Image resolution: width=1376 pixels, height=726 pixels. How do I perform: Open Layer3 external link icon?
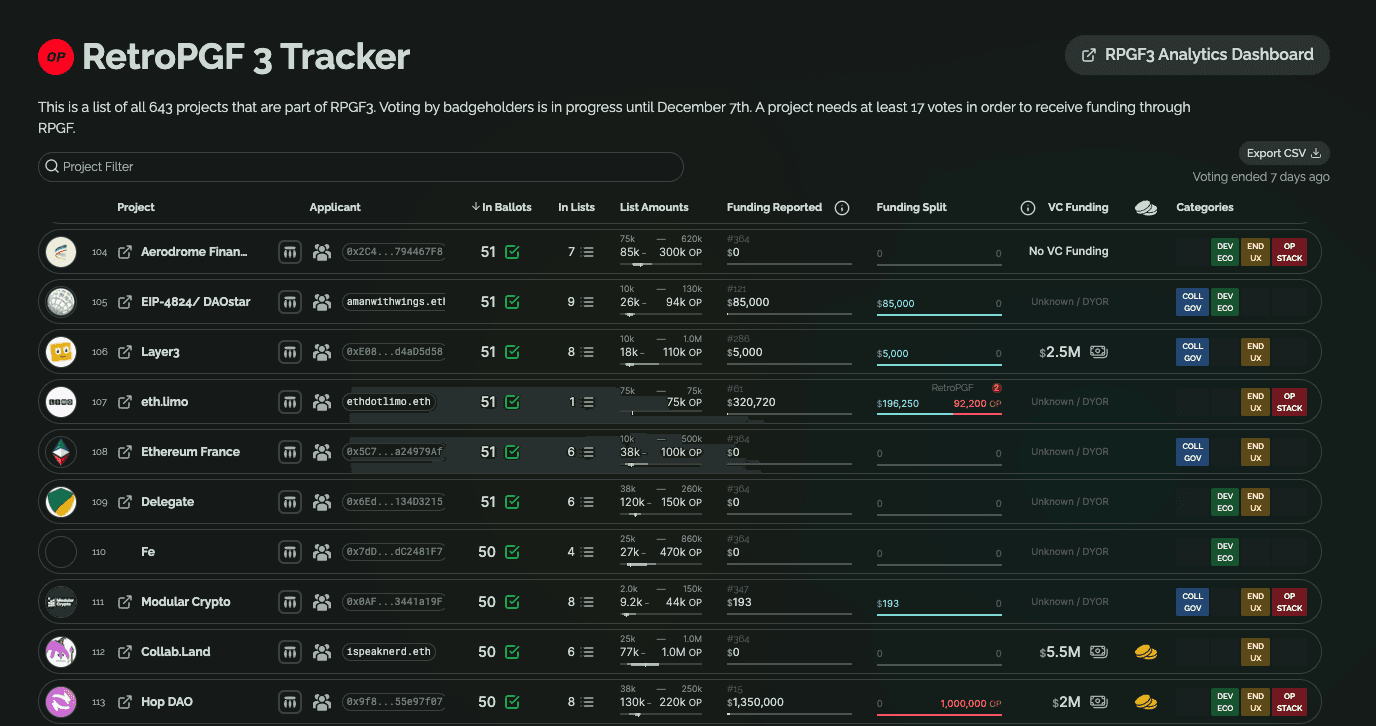(x=125, y=352)
